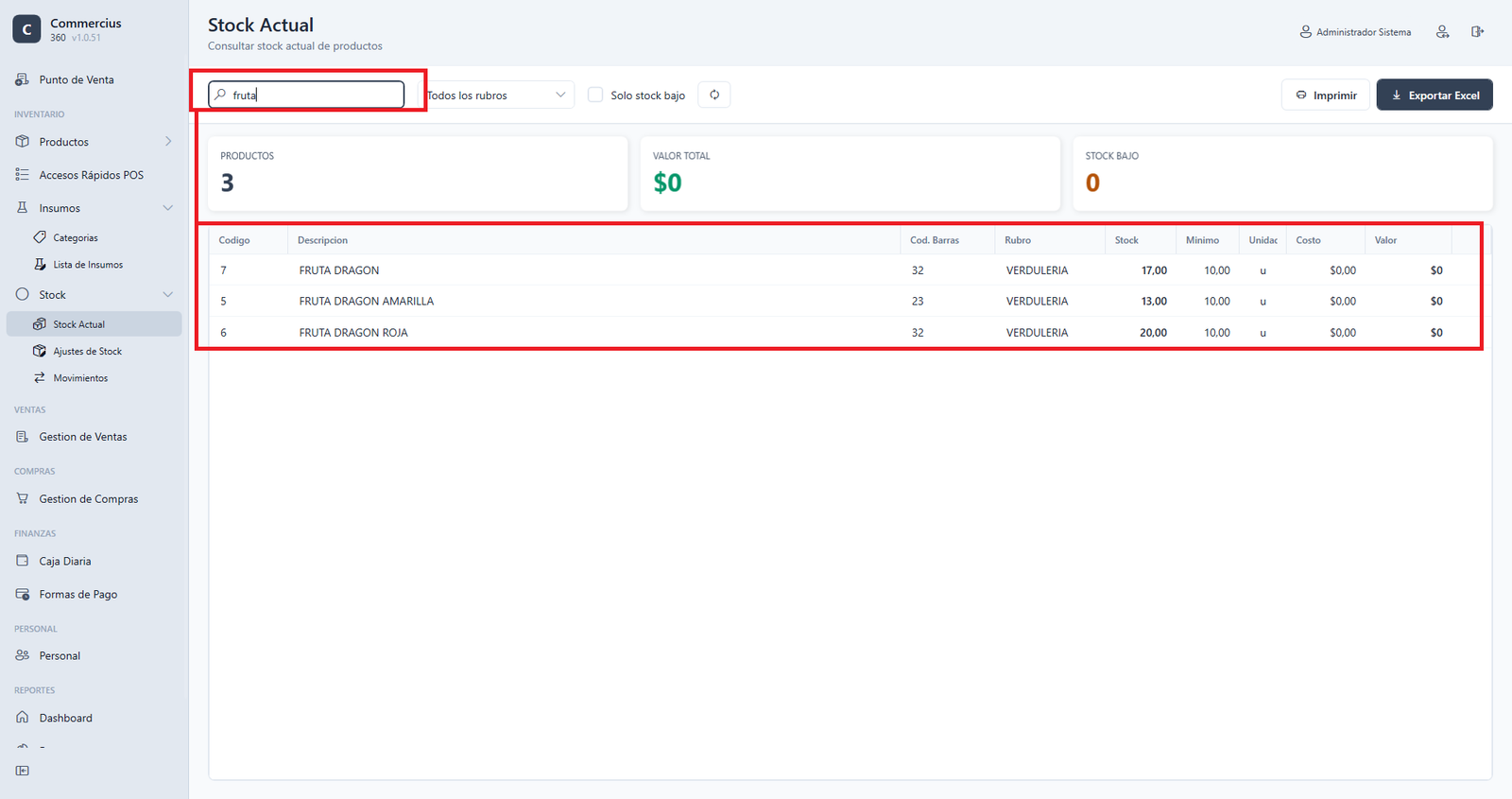Collapse the Stock section chevron
This screenshot has height=799, width=1512.
168,295
